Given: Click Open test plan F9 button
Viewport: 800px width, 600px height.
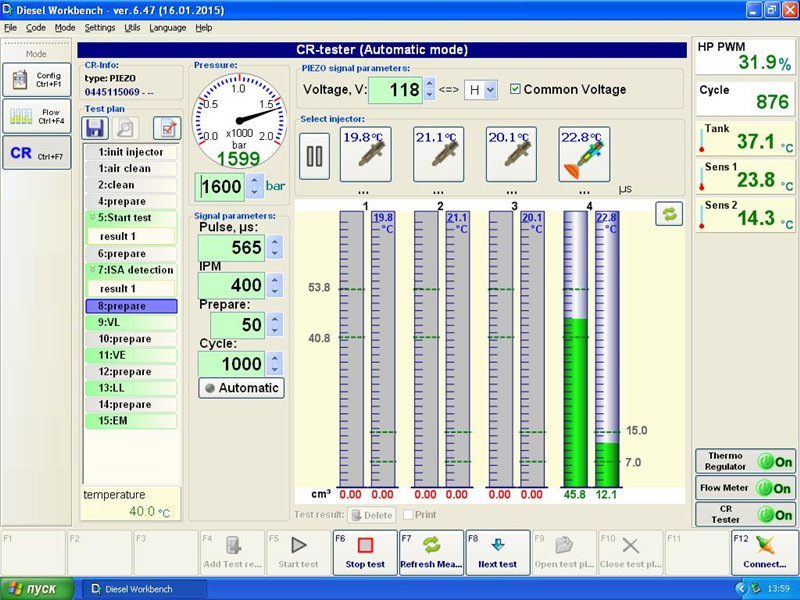Looking at the screenshot, I should coord(564,553).
